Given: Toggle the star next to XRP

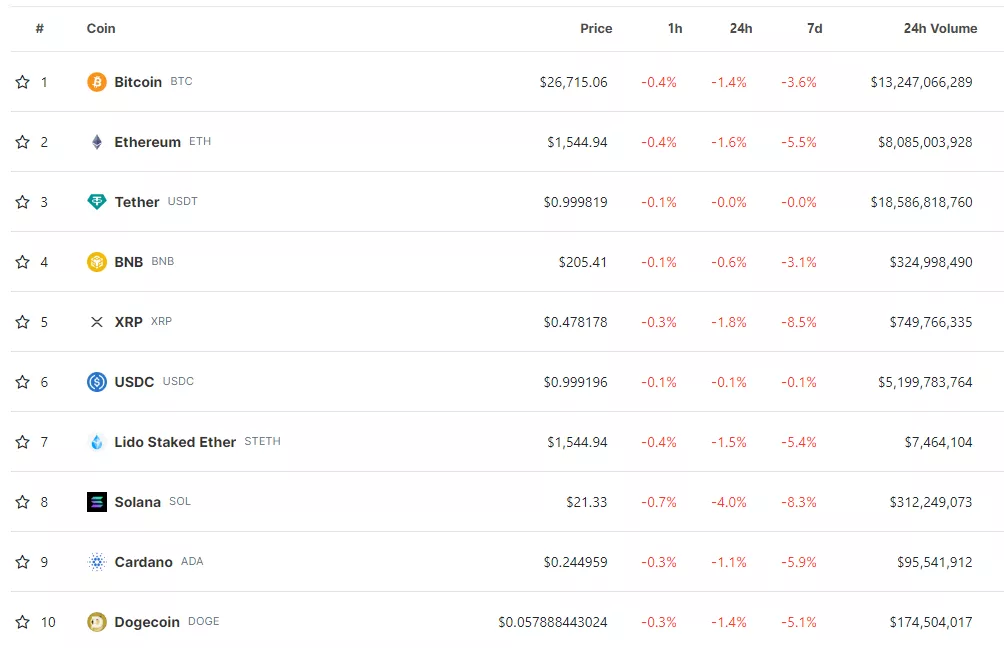Looking at the screenshot, I should (23, 322).
